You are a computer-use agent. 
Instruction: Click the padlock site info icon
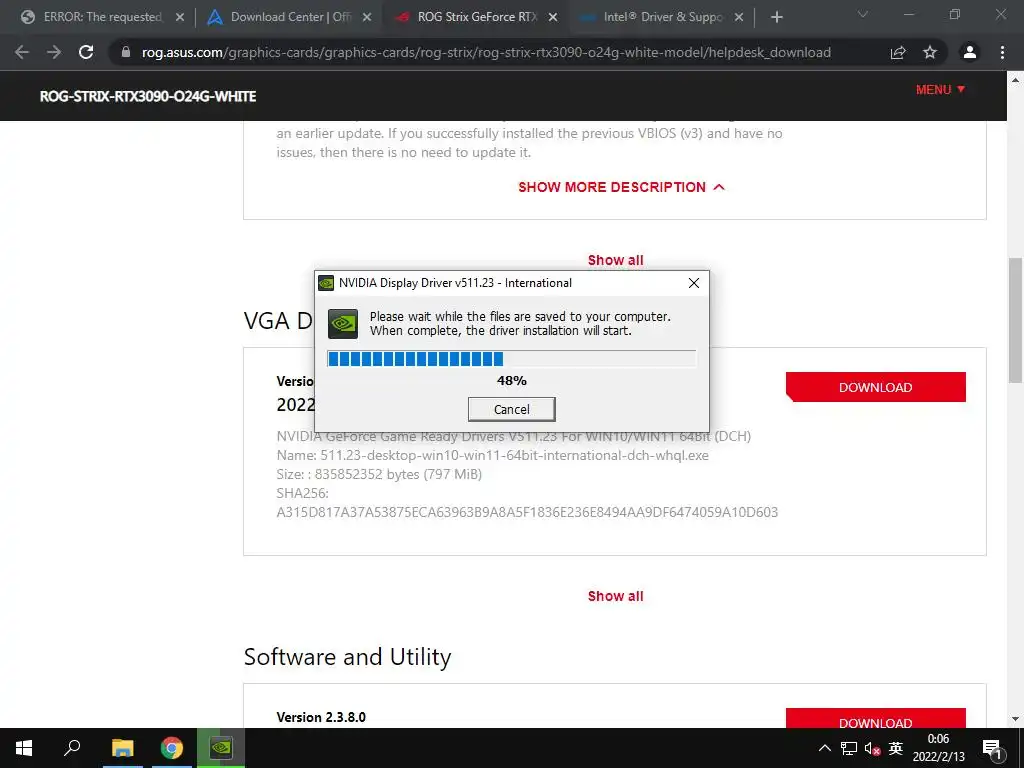(x=126, y=52)
